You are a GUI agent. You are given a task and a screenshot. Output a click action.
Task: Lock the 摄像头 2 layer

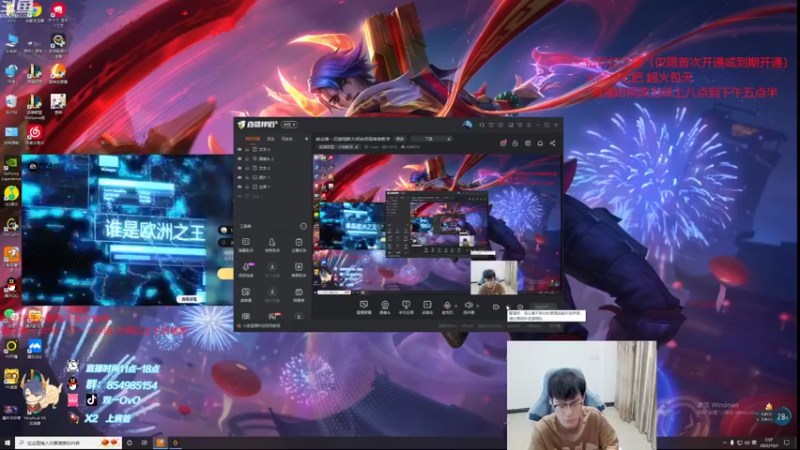click(247, 159)
